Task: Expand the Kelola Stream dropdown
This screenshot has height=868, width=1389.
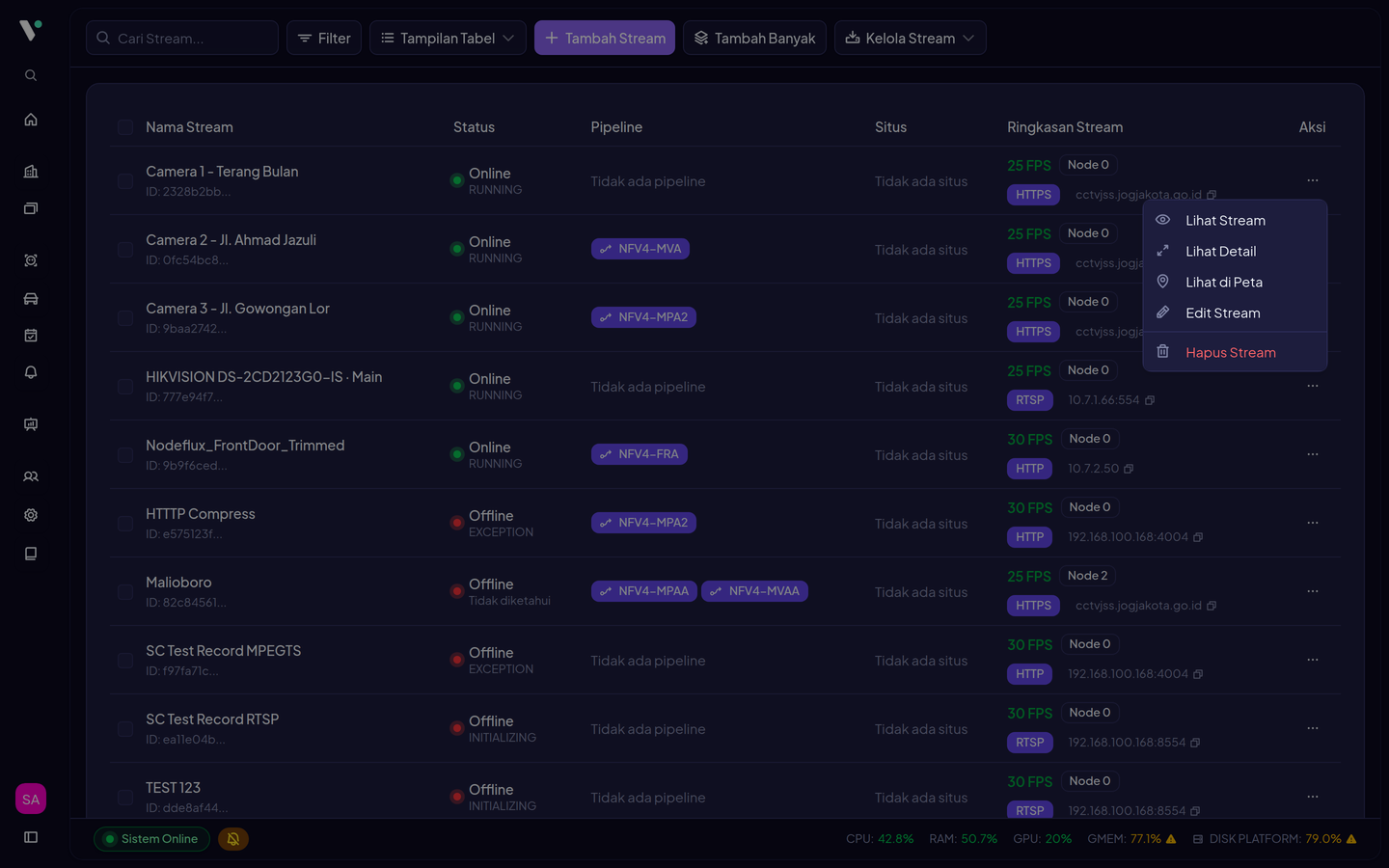Action: (x=910, y=38)
